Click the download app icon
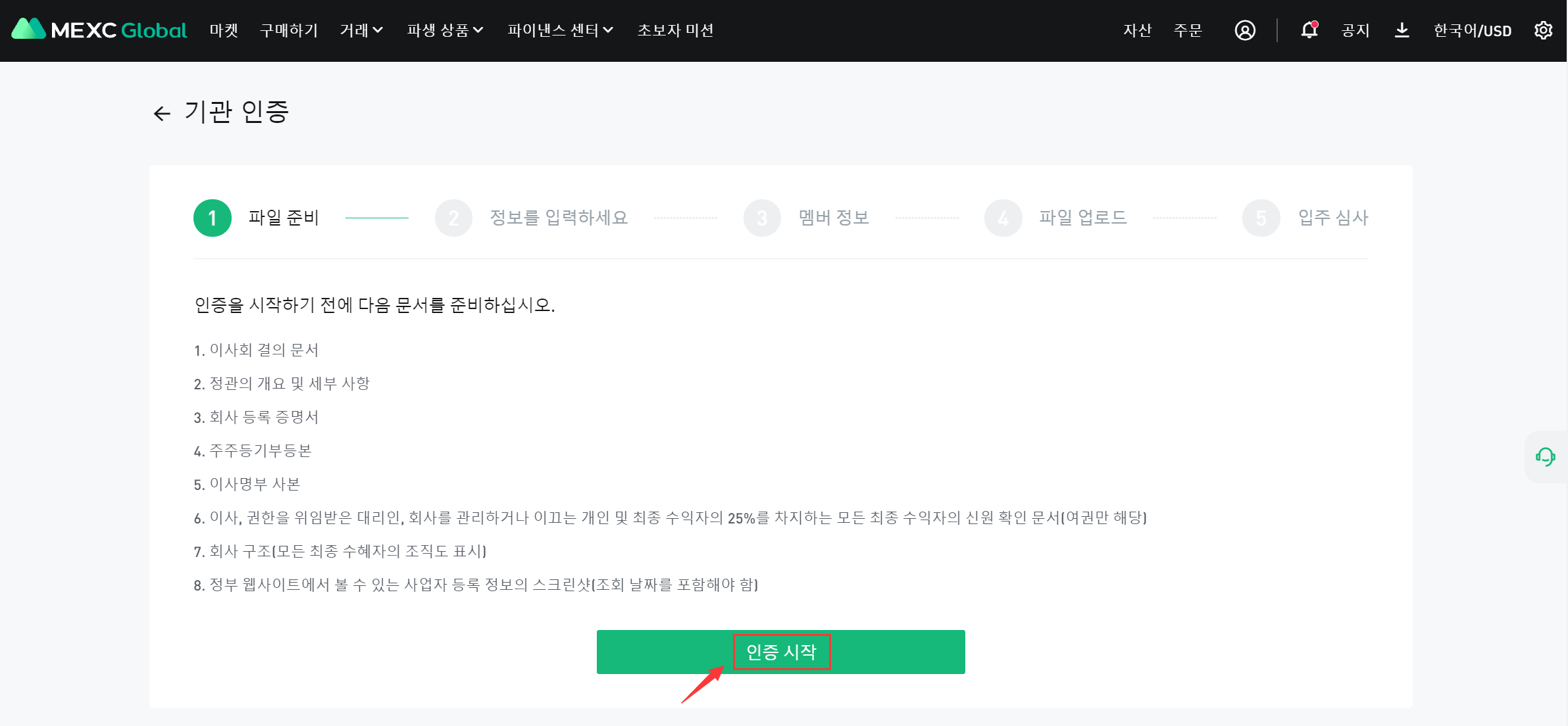The width and height of the screenshot is (1568, 726). coord(1402,30)
